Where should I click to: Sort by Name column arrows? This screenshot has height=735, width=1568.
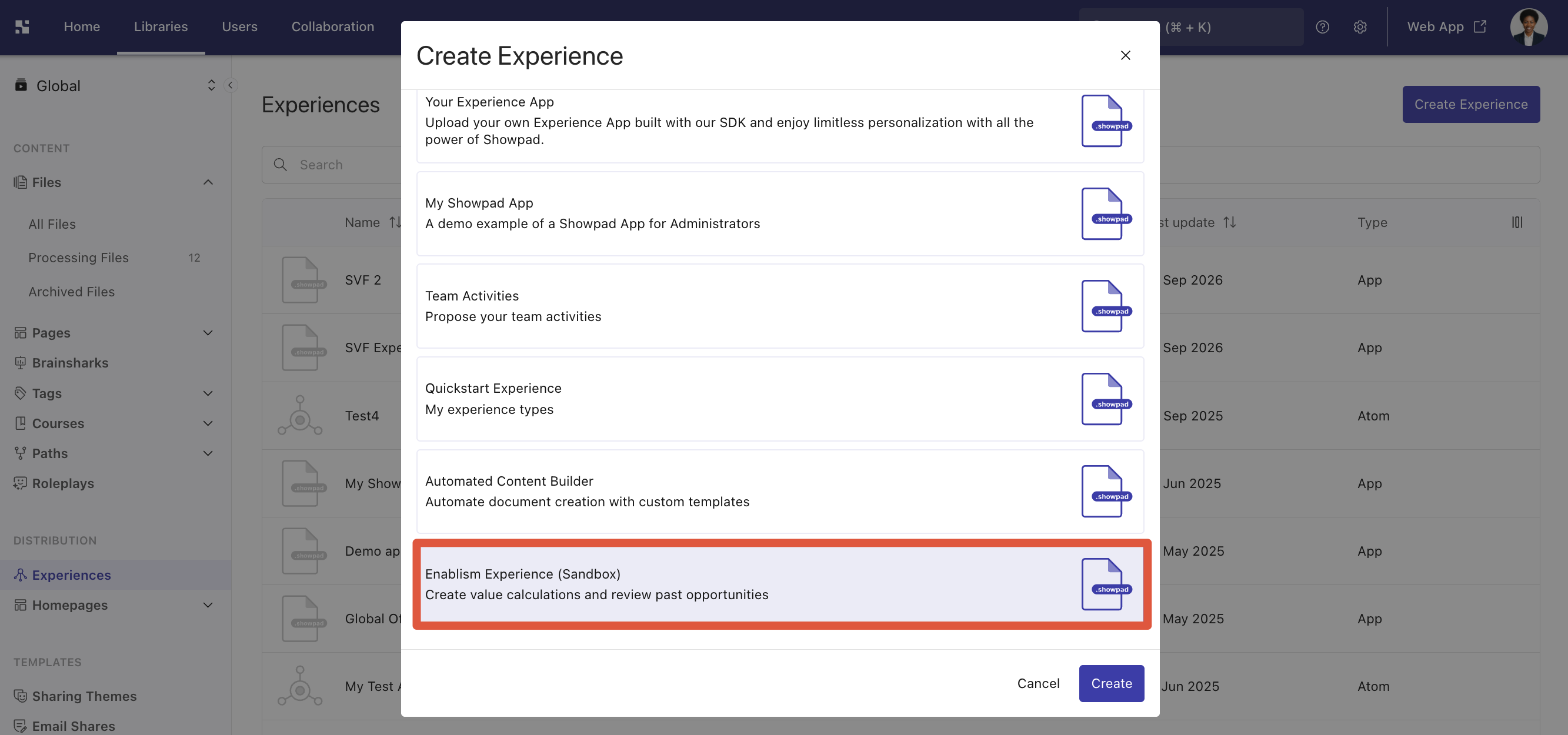coord(396,222)
